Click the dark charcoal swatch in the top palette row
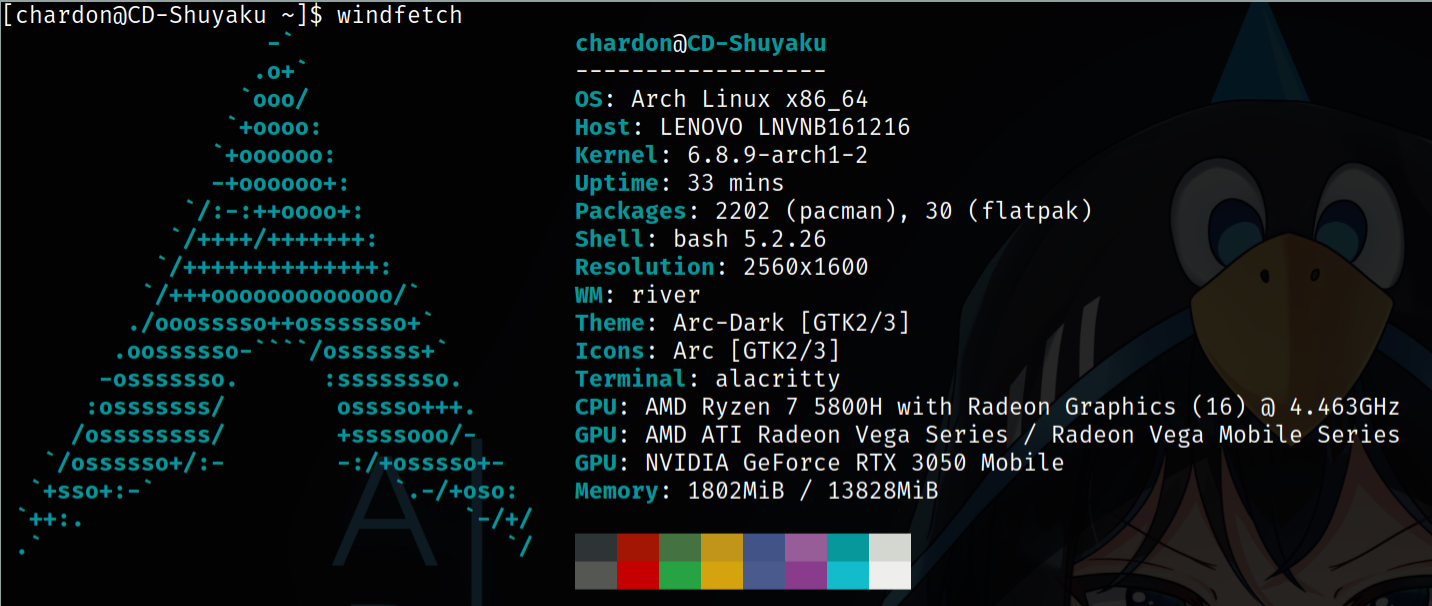 [x=596, y=547]
